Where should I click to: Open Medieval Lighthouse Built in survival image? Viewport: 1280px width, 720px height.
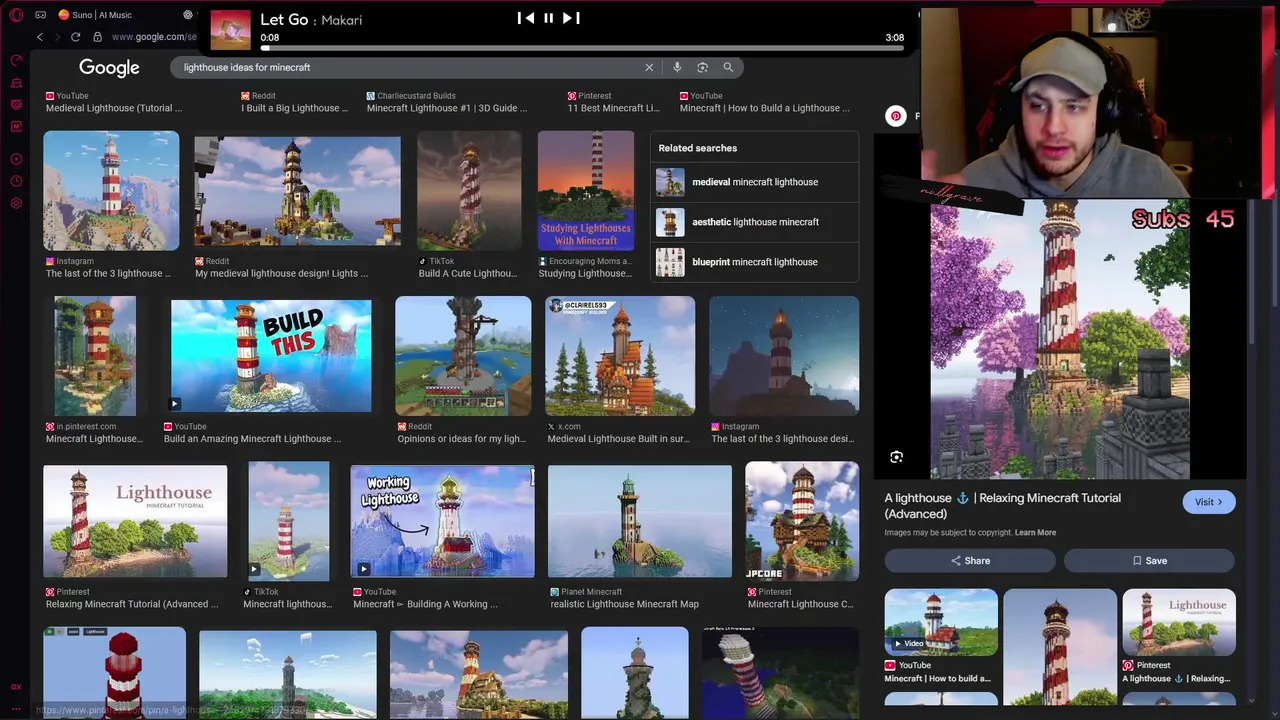tap(620, 356)
